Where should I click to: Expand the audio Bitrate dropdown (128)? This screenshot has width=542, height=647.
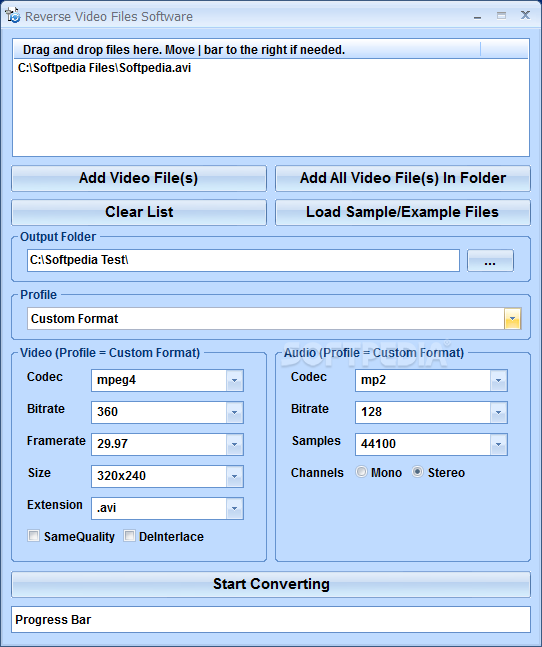tap(498, 412)
